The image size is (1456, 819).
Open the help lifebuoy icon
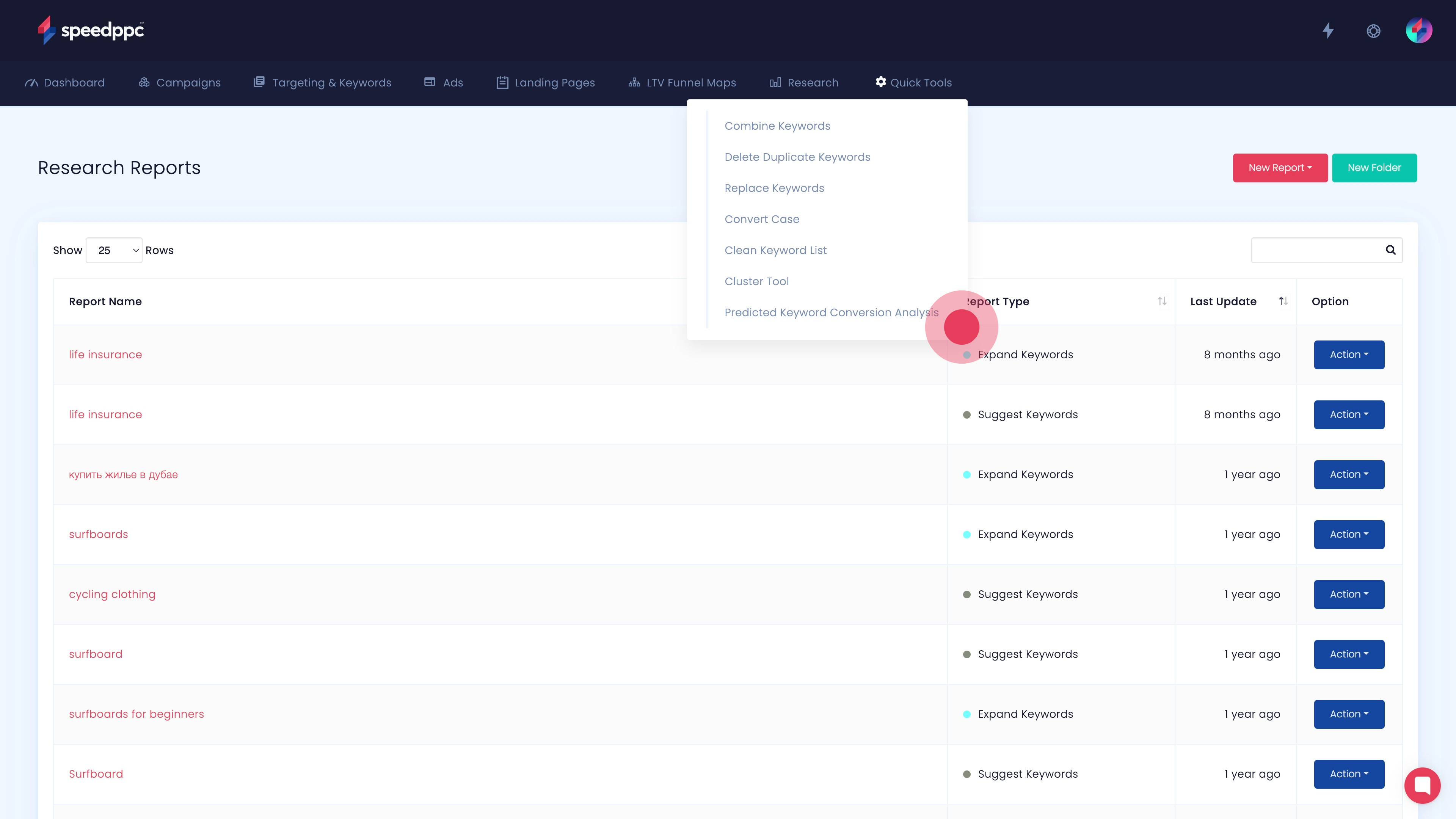click(1373, 31)
